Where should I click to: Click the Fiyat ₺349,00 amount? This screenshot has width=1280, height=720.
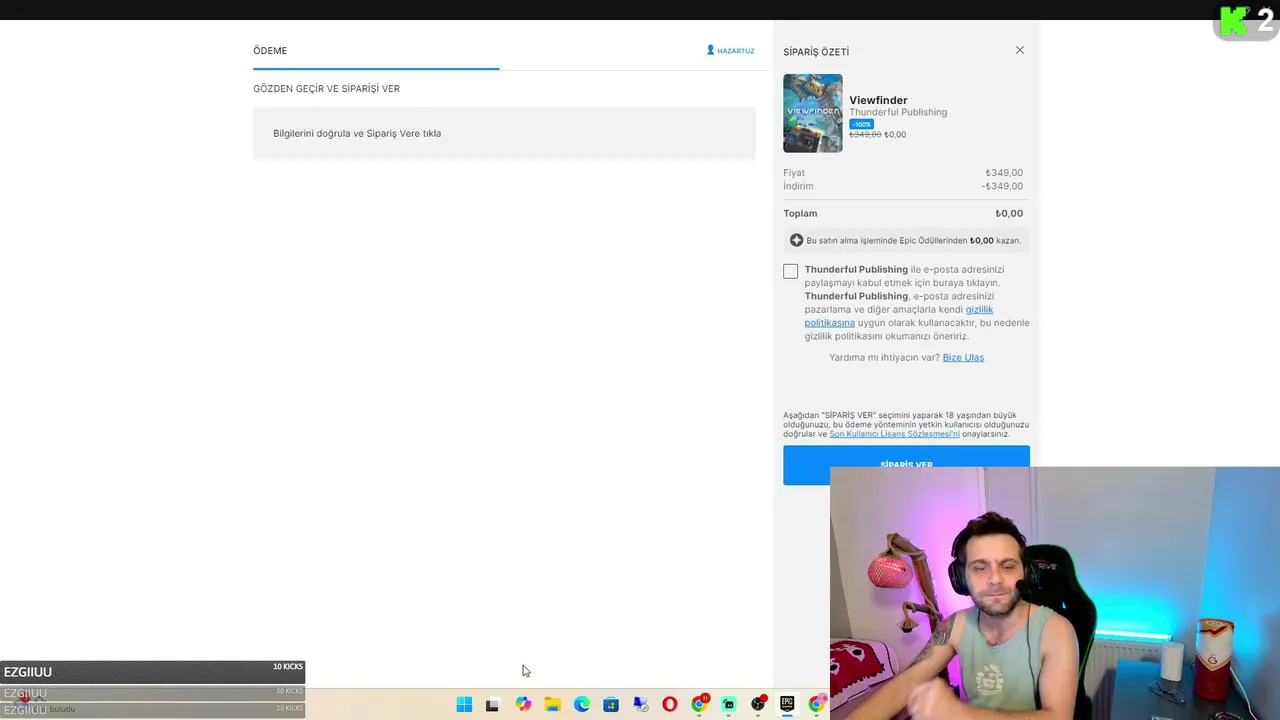click(1004, 173)
